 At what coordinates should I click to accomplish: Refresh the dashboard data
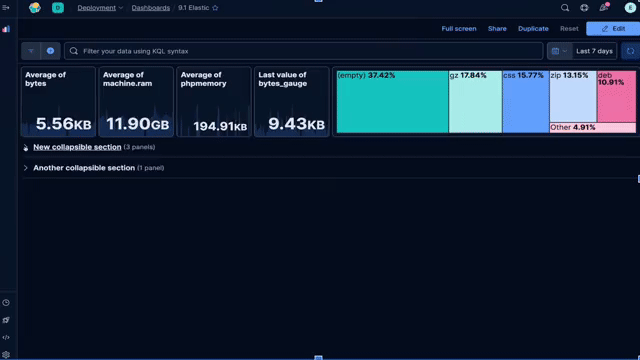click(631, 51)
